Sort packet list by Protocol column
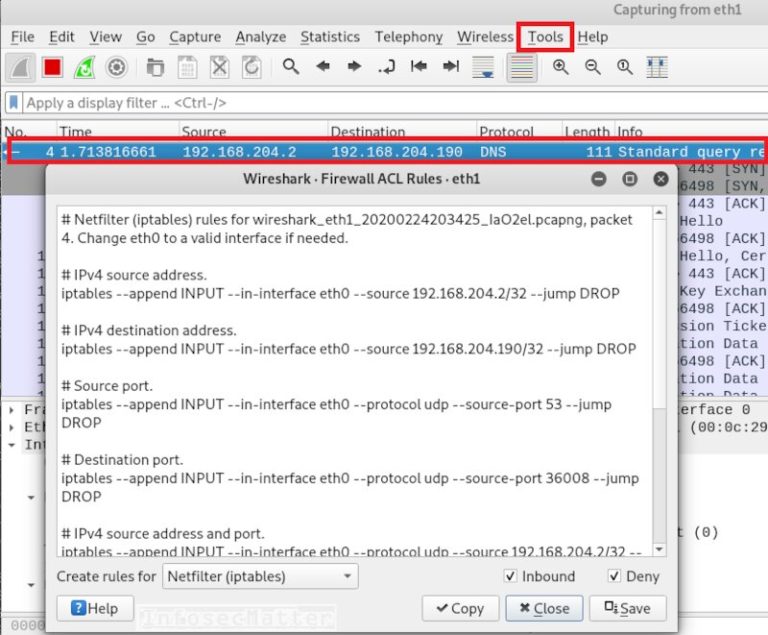 tap(519, 131)
